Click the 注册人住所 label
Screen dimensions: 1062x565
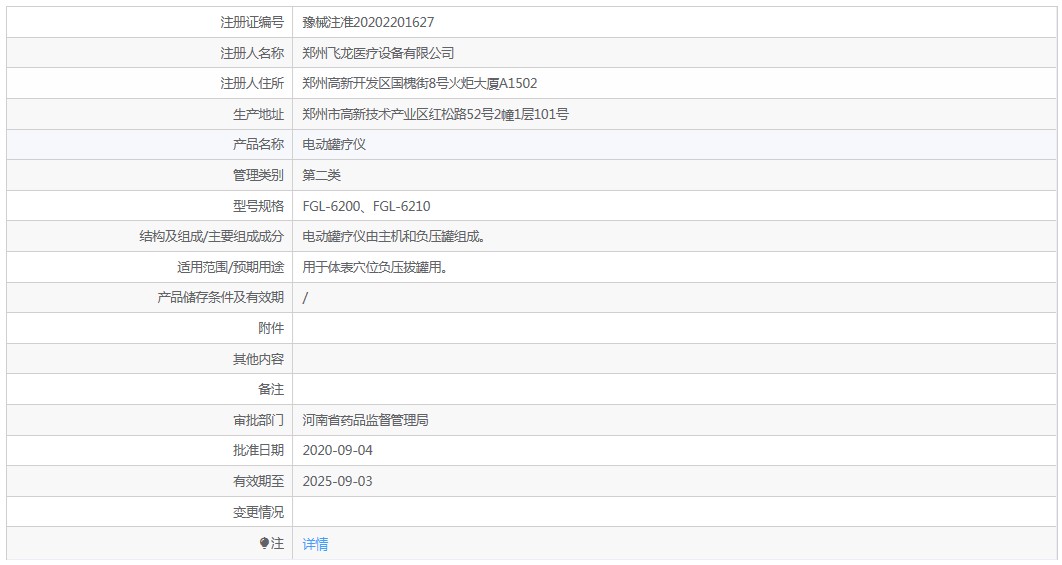click(x=252, y=83)
